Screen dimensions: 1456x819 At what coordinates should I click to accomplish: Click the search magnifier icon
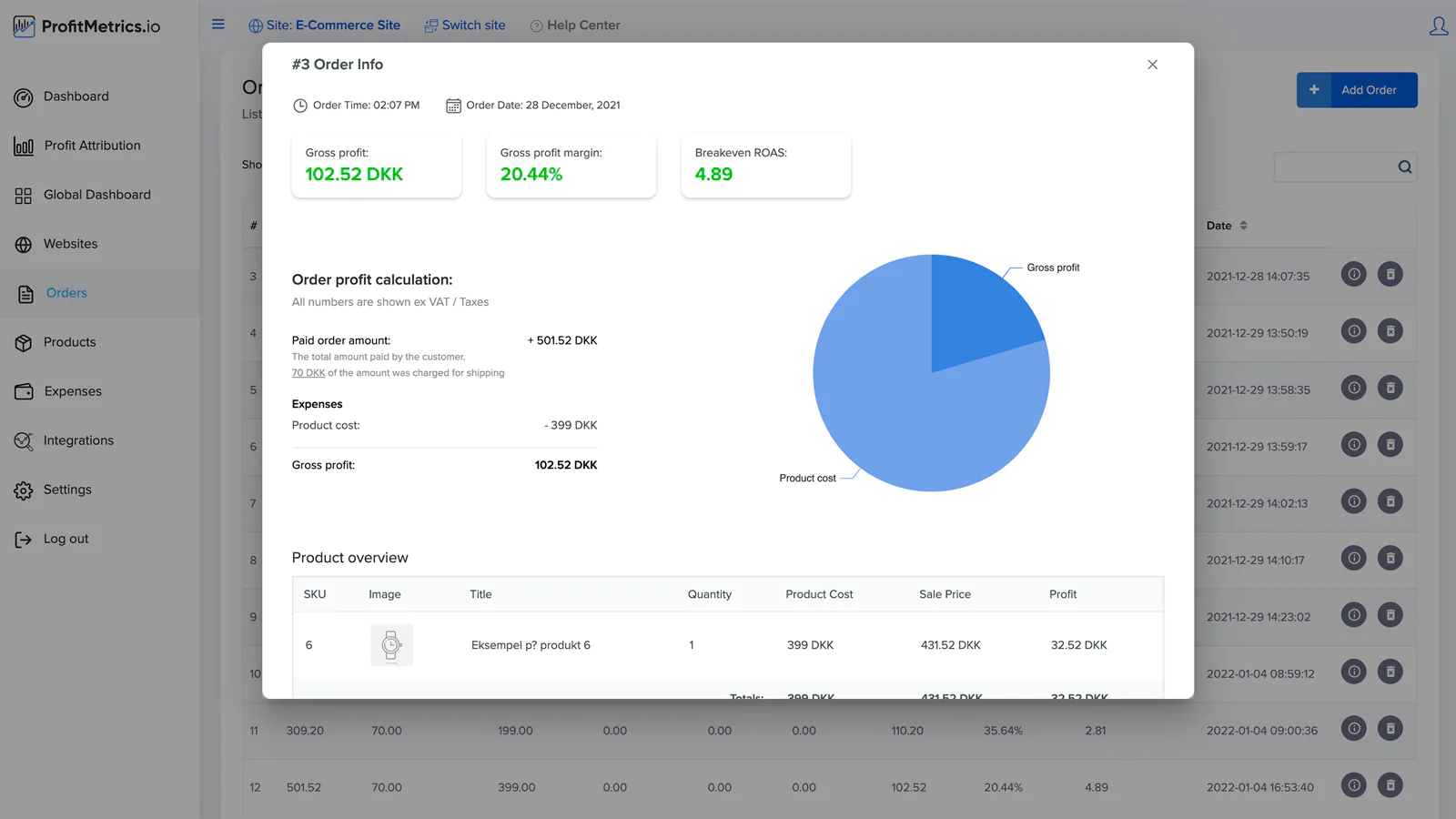[x=1405, y=167]
